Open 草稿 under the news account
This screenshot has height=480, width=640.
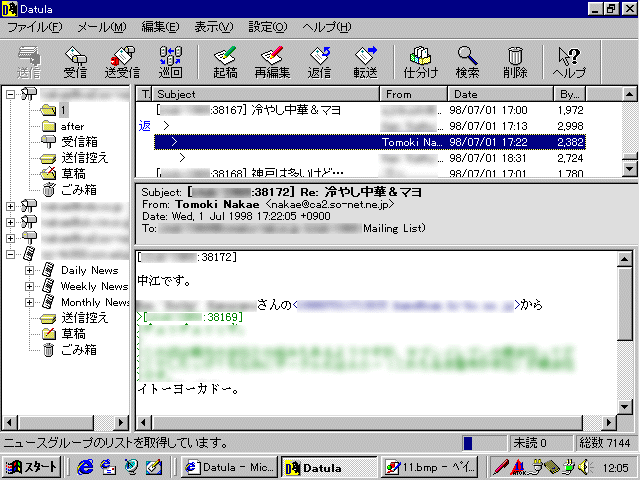pyautogui.click(x=73, y=334)
